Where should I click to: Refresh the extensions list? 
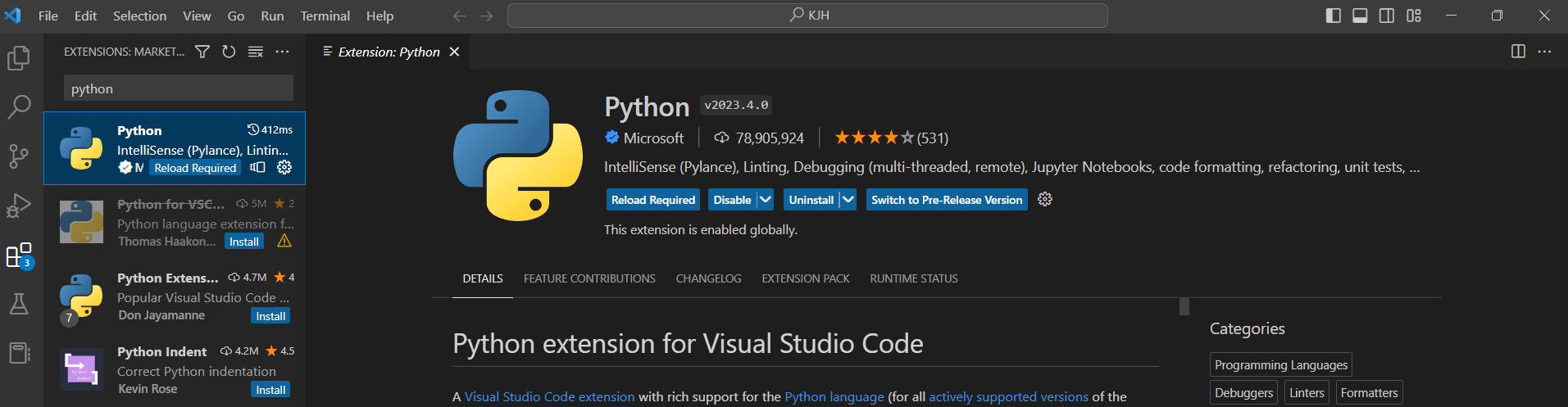coord(229,52)
